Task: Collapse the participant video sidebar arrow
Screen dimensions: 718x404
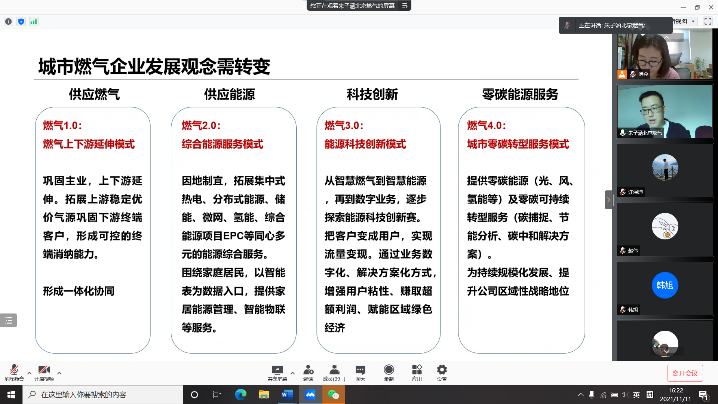Action: point(609,199)
